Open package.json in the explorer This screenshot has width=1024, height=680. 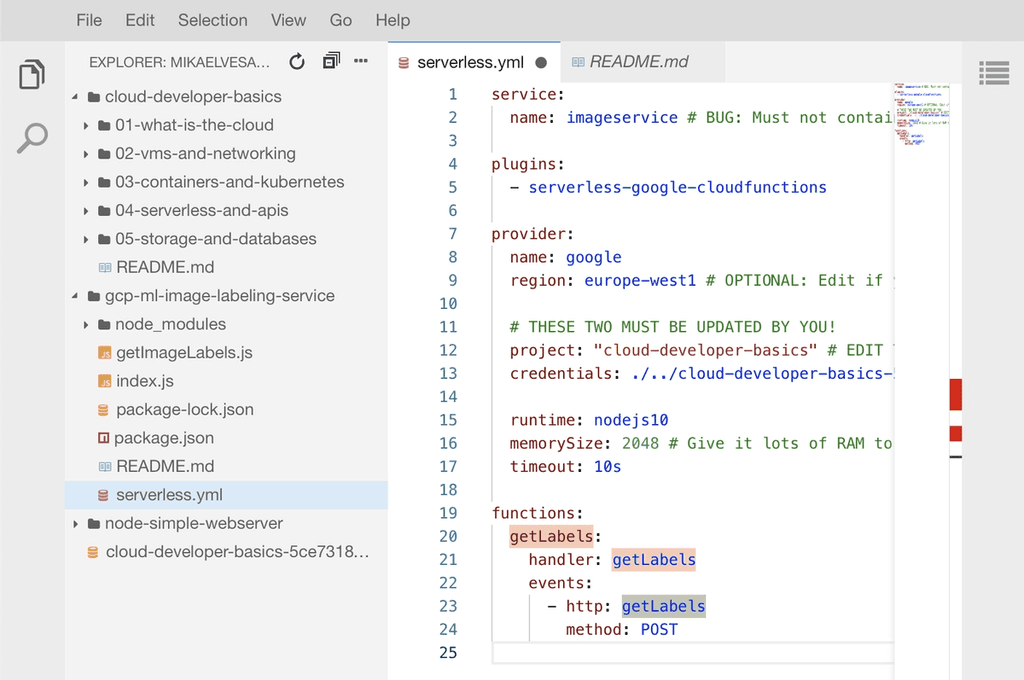163,438
